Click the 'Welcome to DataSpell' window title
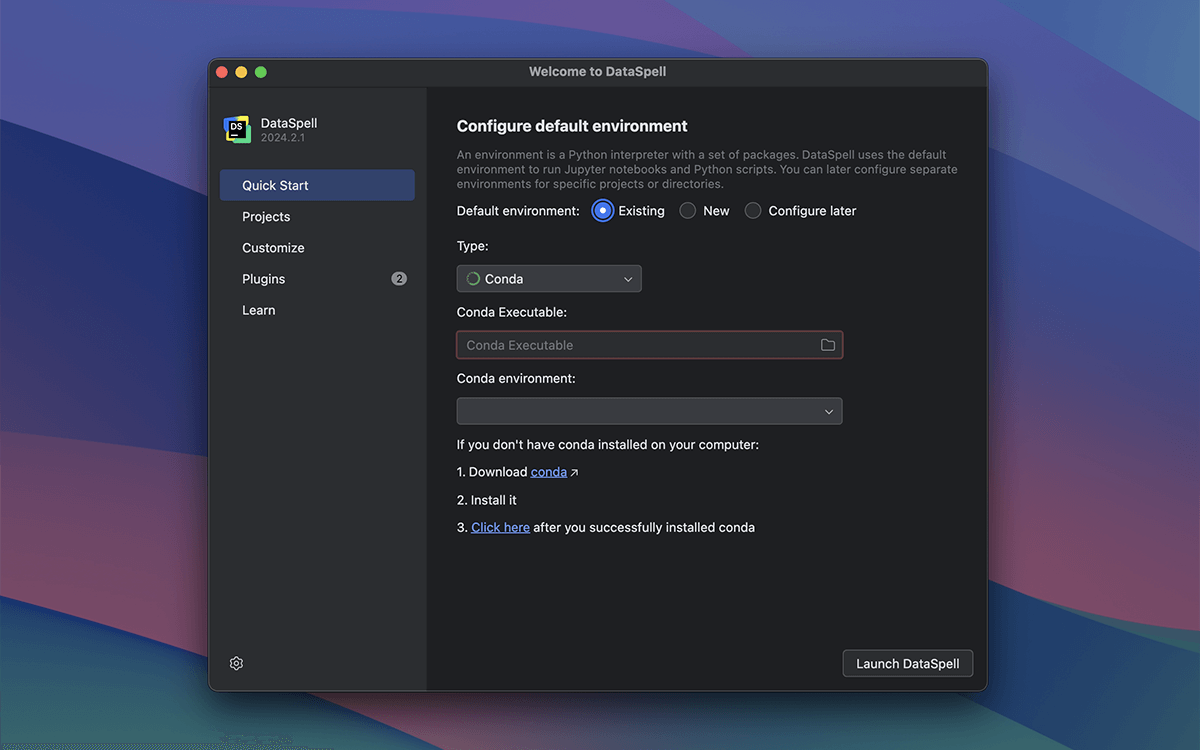1200x750 pixels. [598, 72]
